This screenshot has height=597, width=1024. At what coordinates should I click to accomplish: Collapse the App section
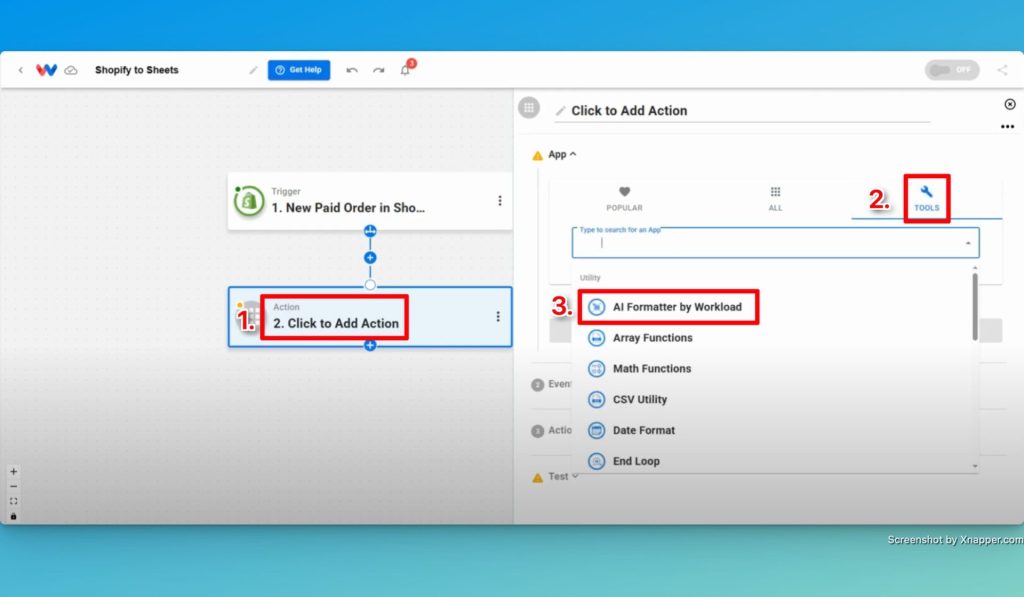coord(562,155)
